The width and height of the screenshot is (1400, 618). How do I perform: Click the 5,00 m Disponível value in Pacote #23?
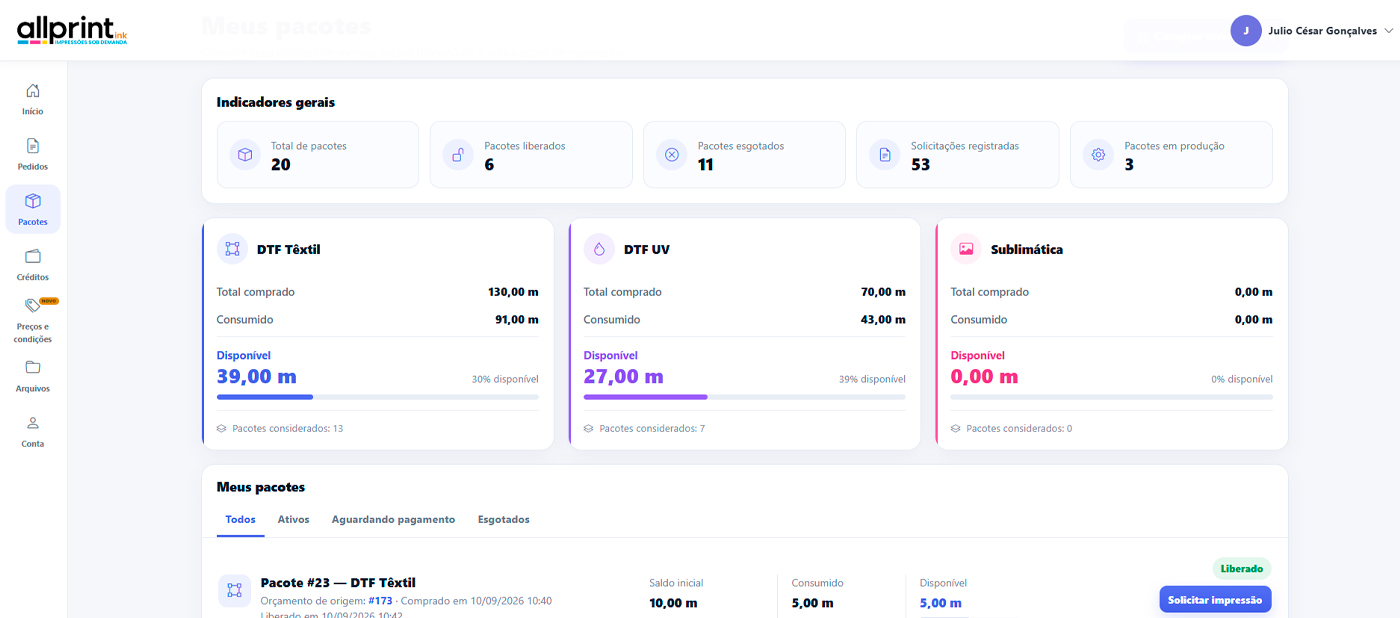pos(941,603)
